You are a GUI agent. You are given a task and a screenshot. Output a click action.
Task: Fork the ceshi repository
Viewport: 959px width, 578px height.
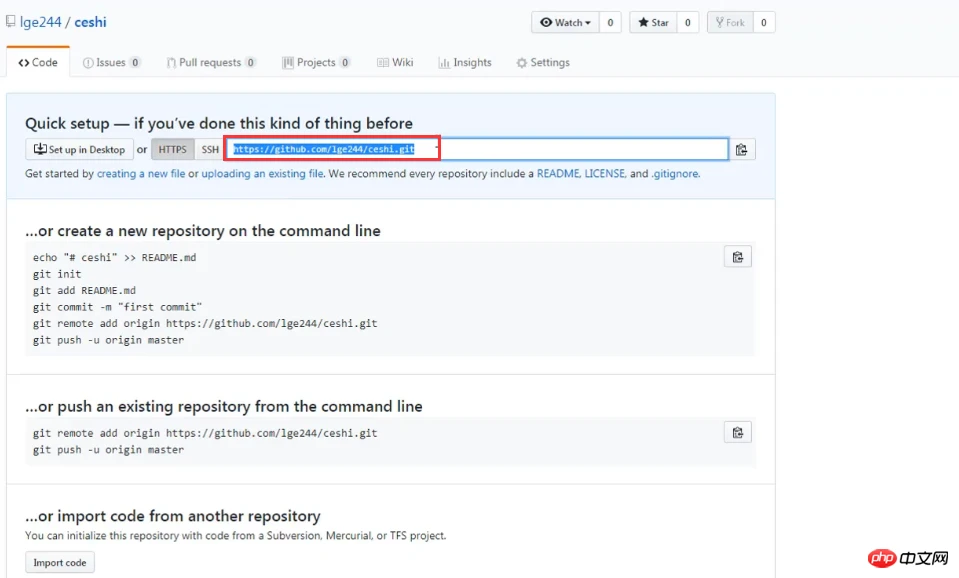click(x=729, y=22)
